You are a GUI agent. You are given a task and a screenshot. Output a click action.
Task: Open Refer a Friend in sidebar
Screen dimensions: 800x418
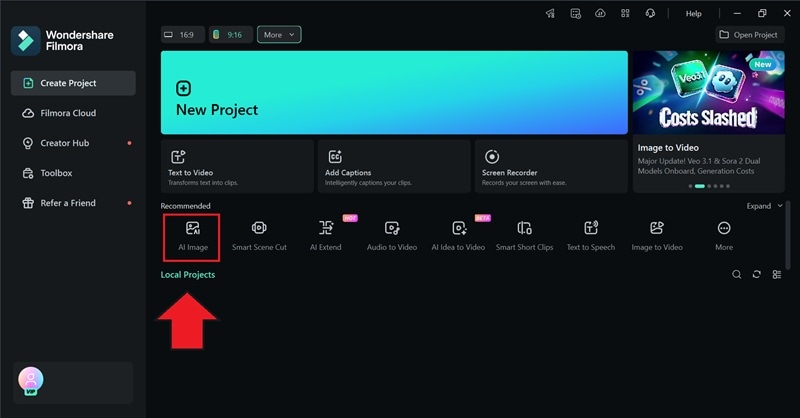[x=73, y=203]
